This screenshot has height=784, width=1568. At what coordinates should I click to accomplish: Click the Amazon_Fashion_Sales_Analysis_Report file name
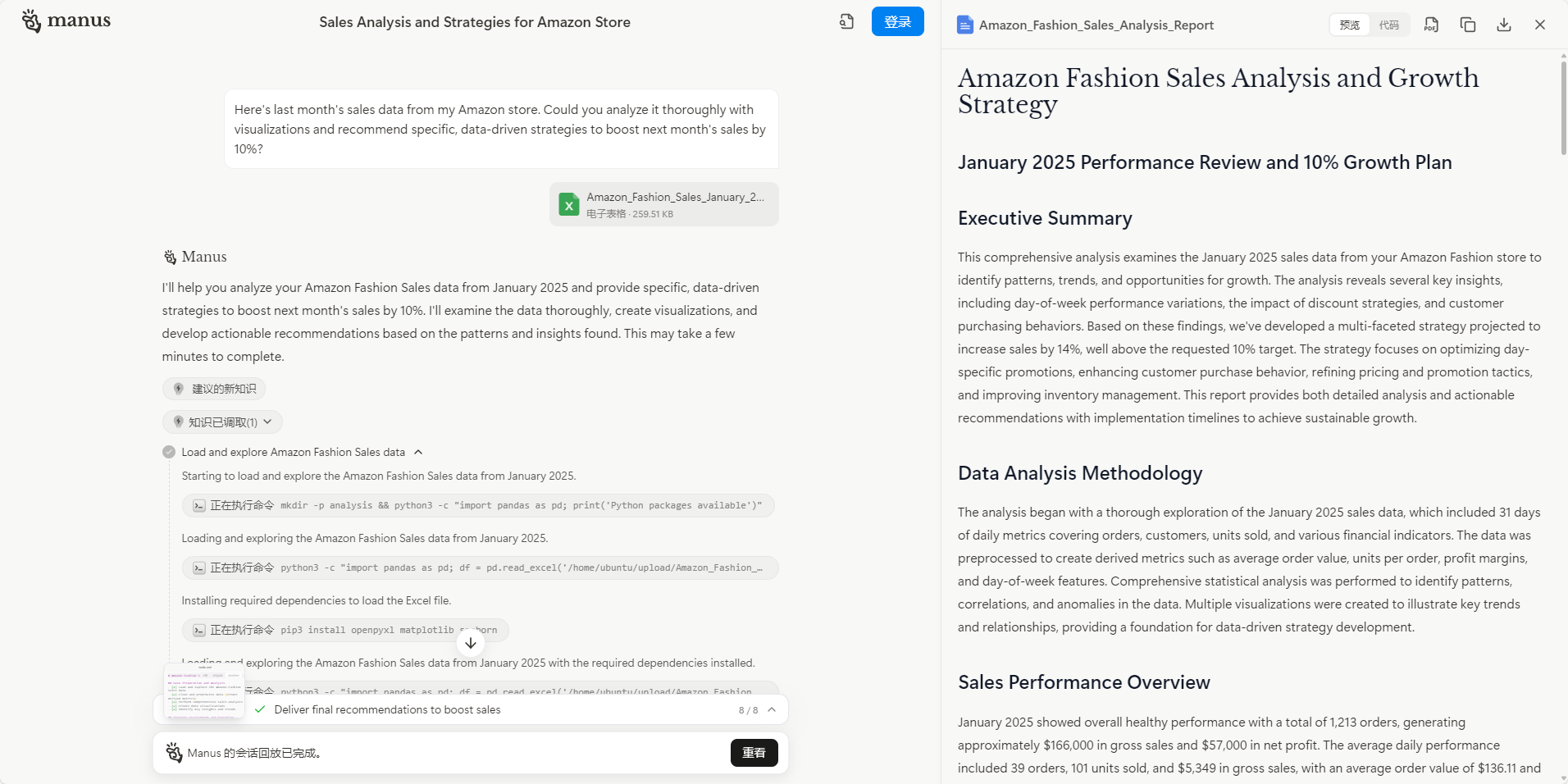(x=1096, y=25)
